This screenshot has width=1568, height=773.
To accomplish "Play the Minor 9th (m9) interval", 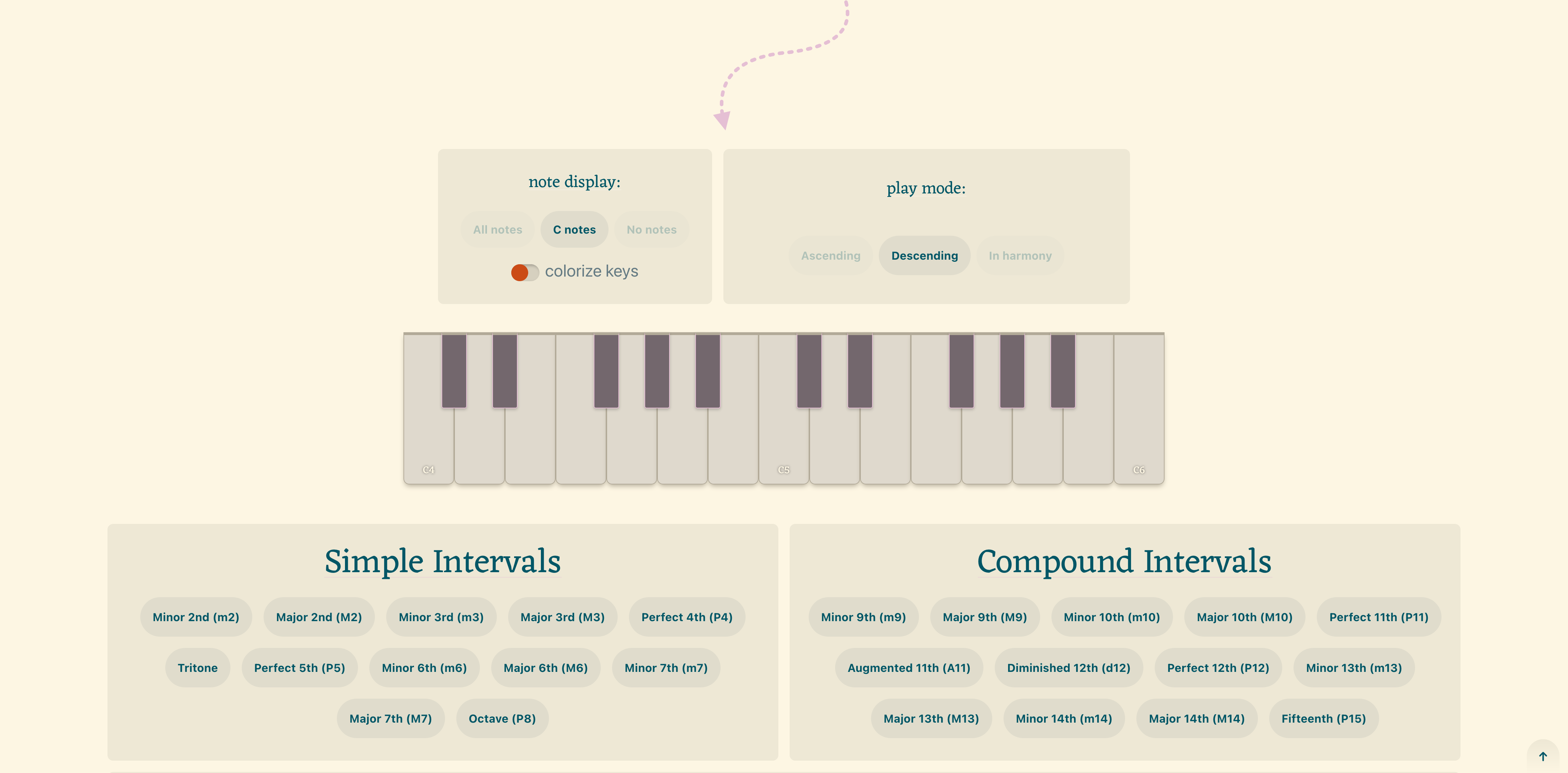I will tap(863, 617).
